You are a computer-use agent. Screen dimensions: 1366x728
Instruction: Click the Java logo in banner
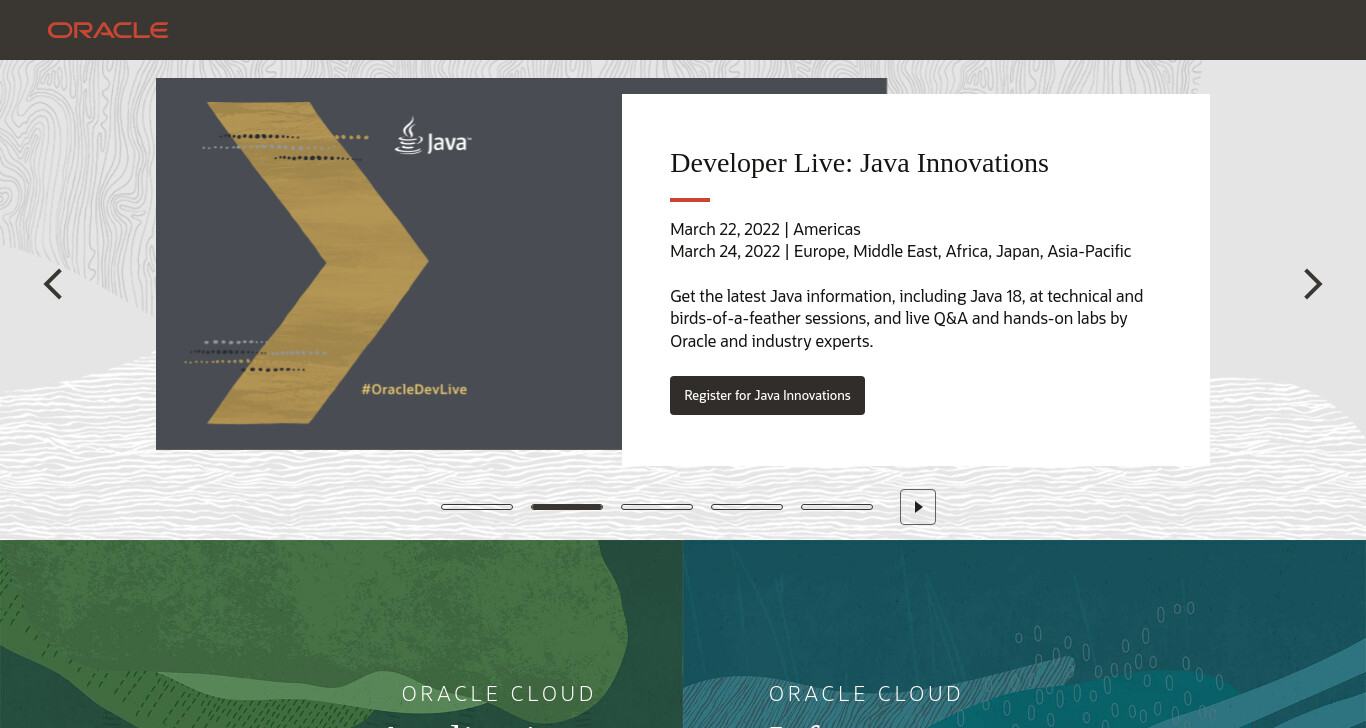point(432,136)
